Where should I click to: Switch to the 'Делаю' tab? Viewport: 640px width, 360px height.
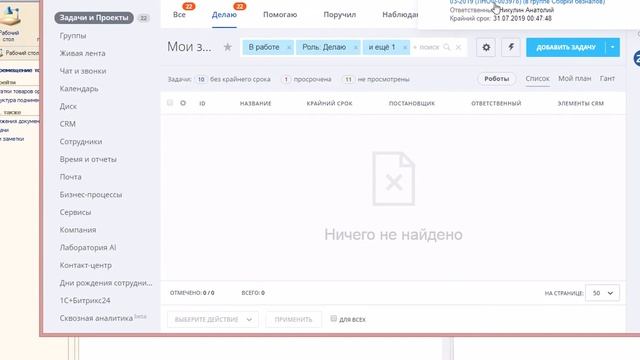(x=224, y=15)
